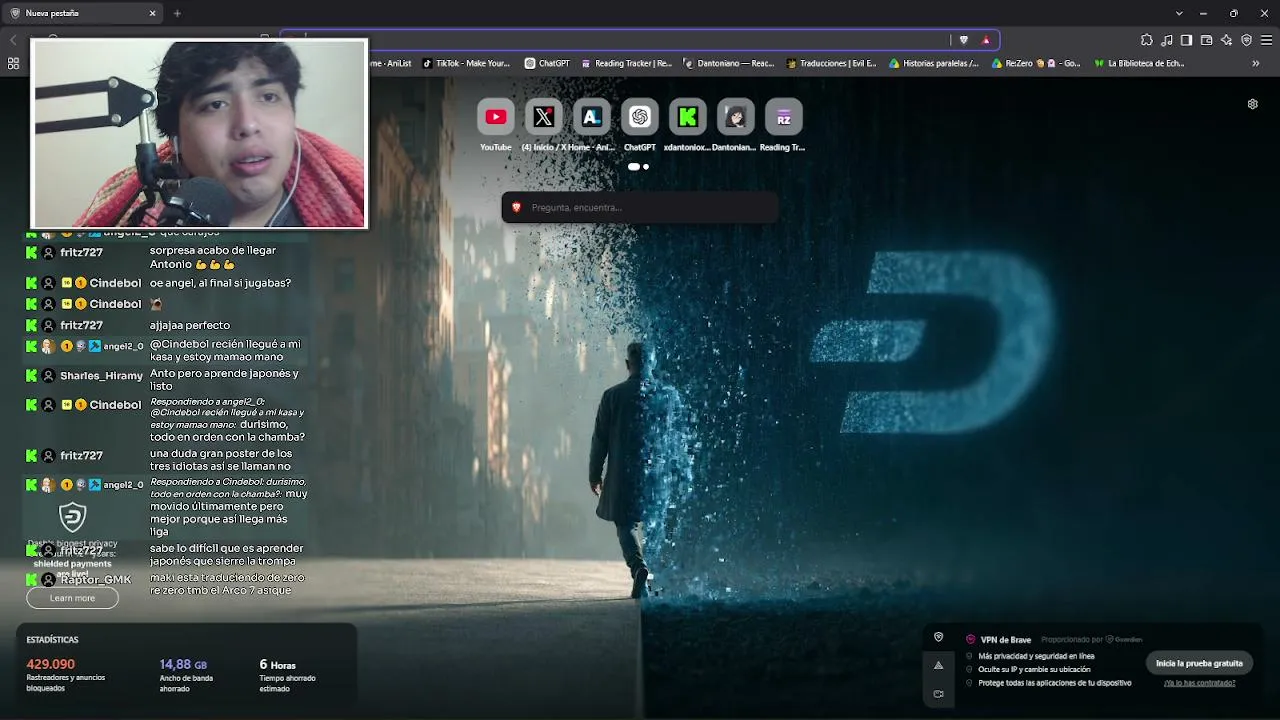The image size is (1280, 720).
Task: Open the Dantoniano bookmark
Action: click(x=728, y=63)
